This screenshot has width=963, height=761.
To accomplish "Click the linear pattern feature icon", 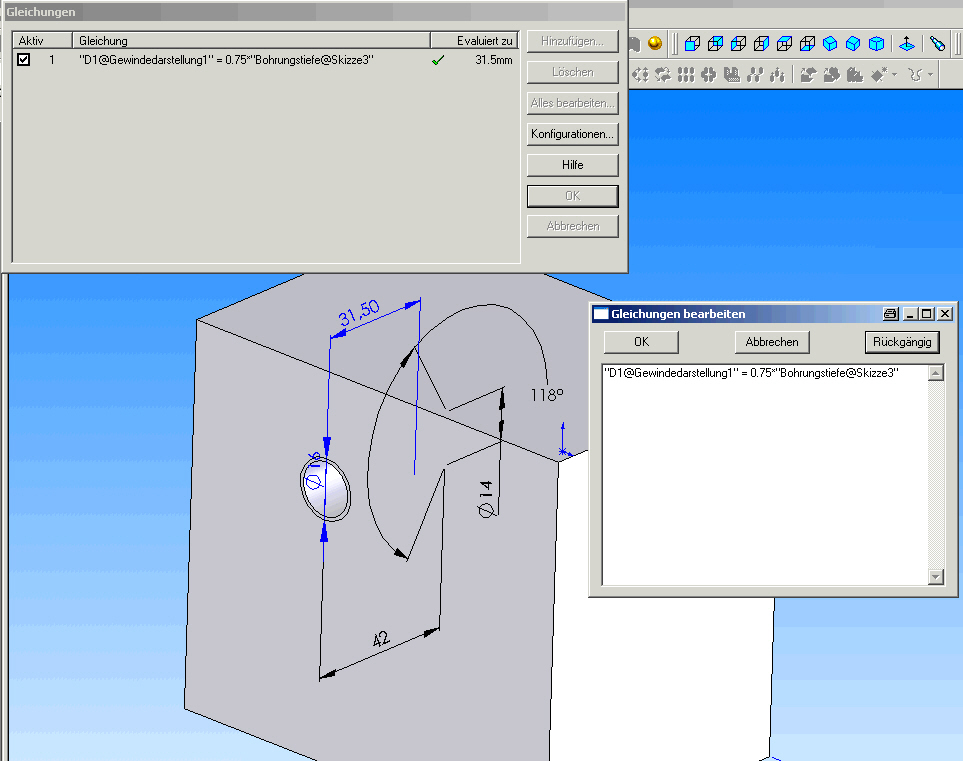I will (686, 75).
